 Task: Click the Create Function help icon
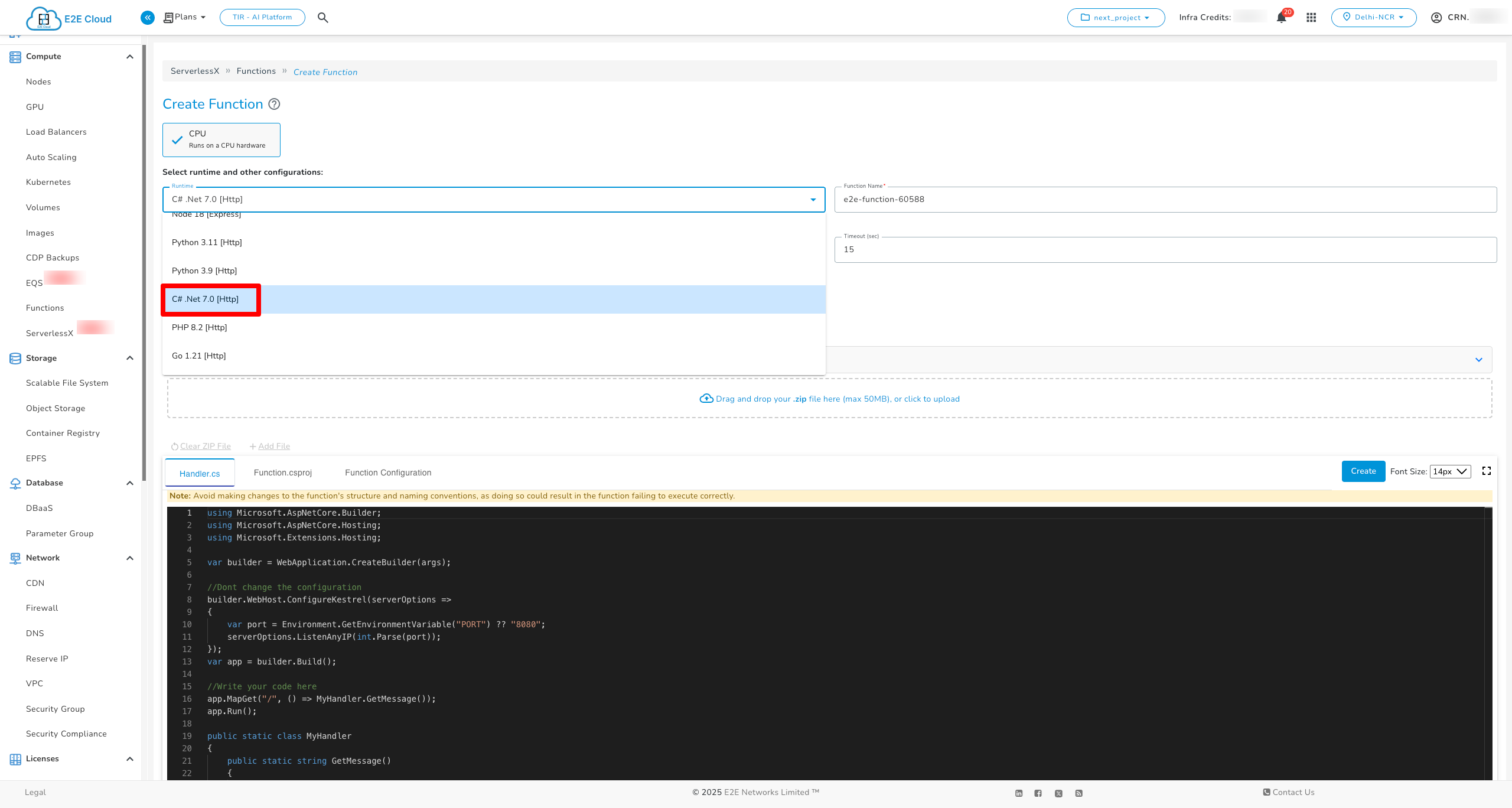(274, 104)
